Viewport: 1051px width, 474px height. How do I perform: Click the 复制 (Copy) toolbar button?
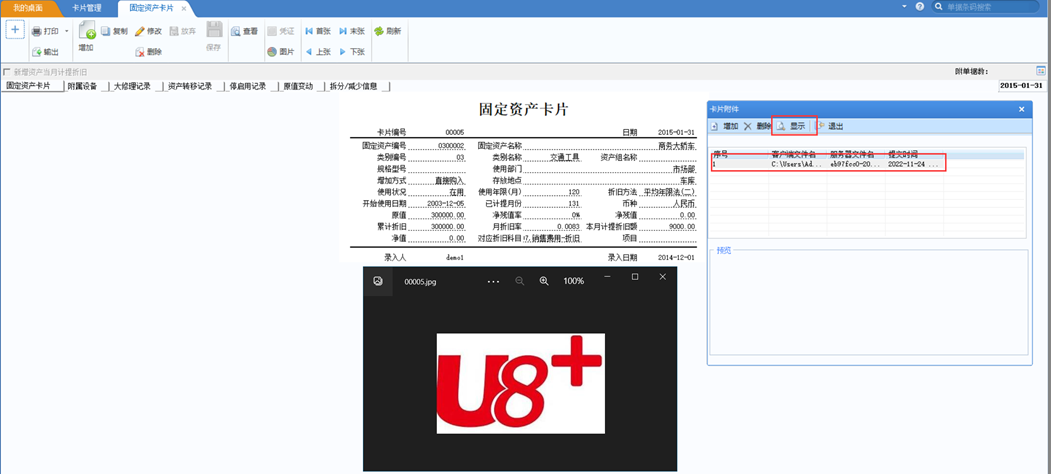click(x=115, y=31)
